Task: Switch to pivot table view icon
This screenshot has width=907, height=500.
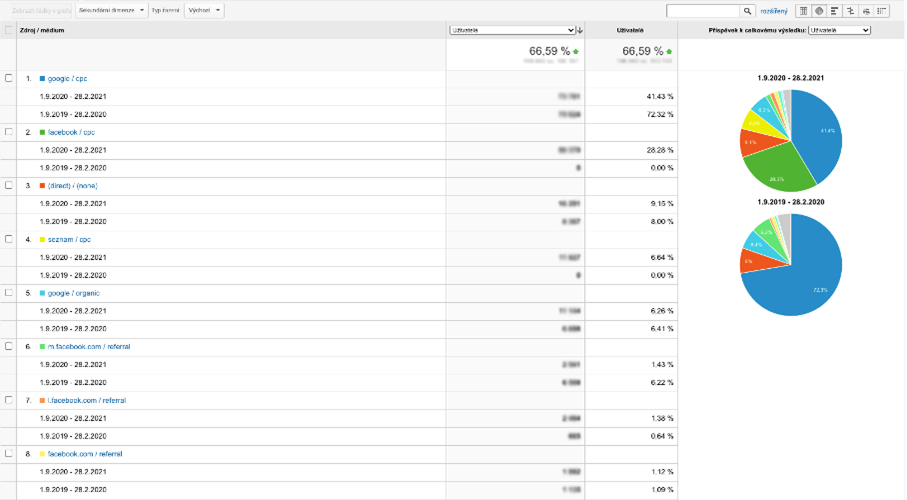Action: coord(882,11)
